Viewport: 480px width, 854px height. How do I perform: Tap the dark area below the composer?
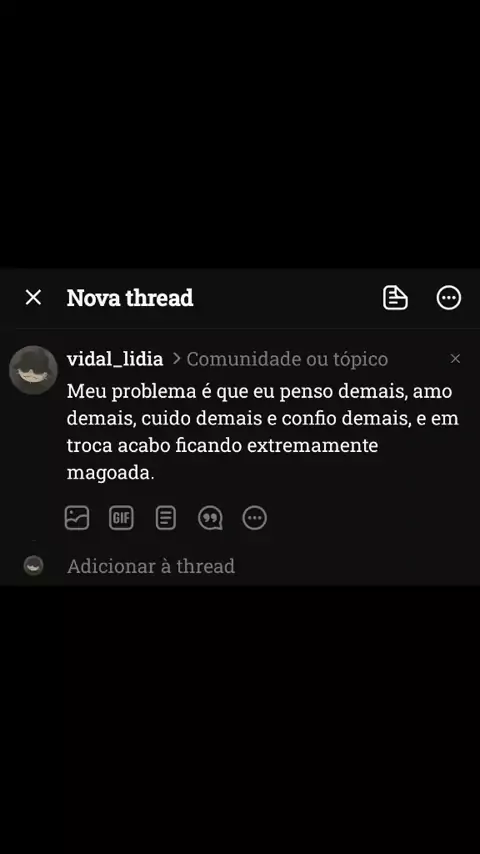tap(240, 719)
